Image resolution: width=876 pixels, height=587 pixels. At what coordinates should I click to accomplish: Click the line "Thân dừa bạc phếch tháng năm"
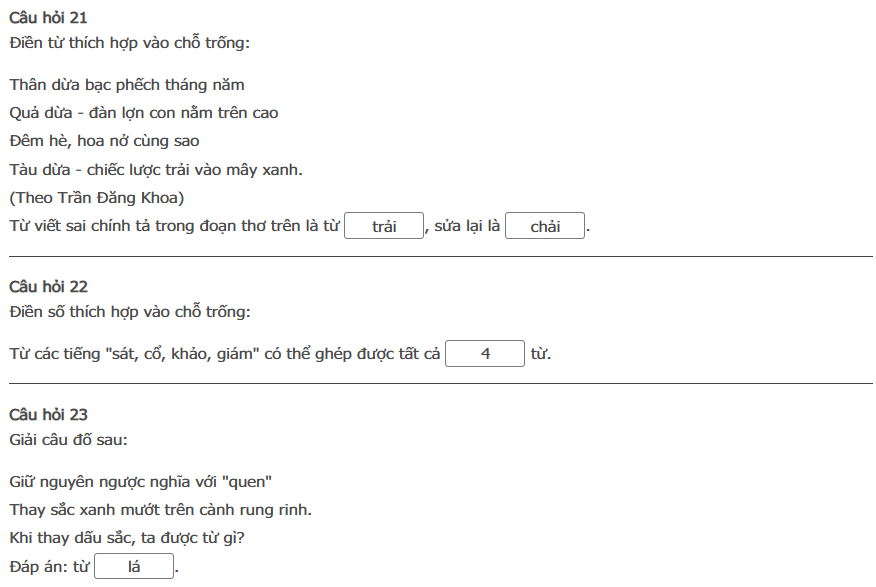127,85
